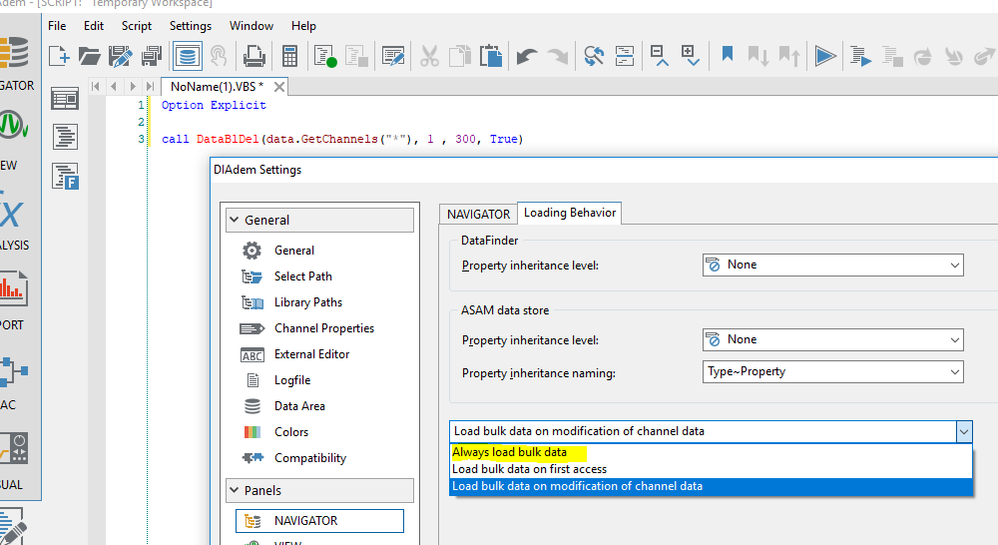Open the calculator icon in toolbar
Screen dimensions: 998x545
290,56
